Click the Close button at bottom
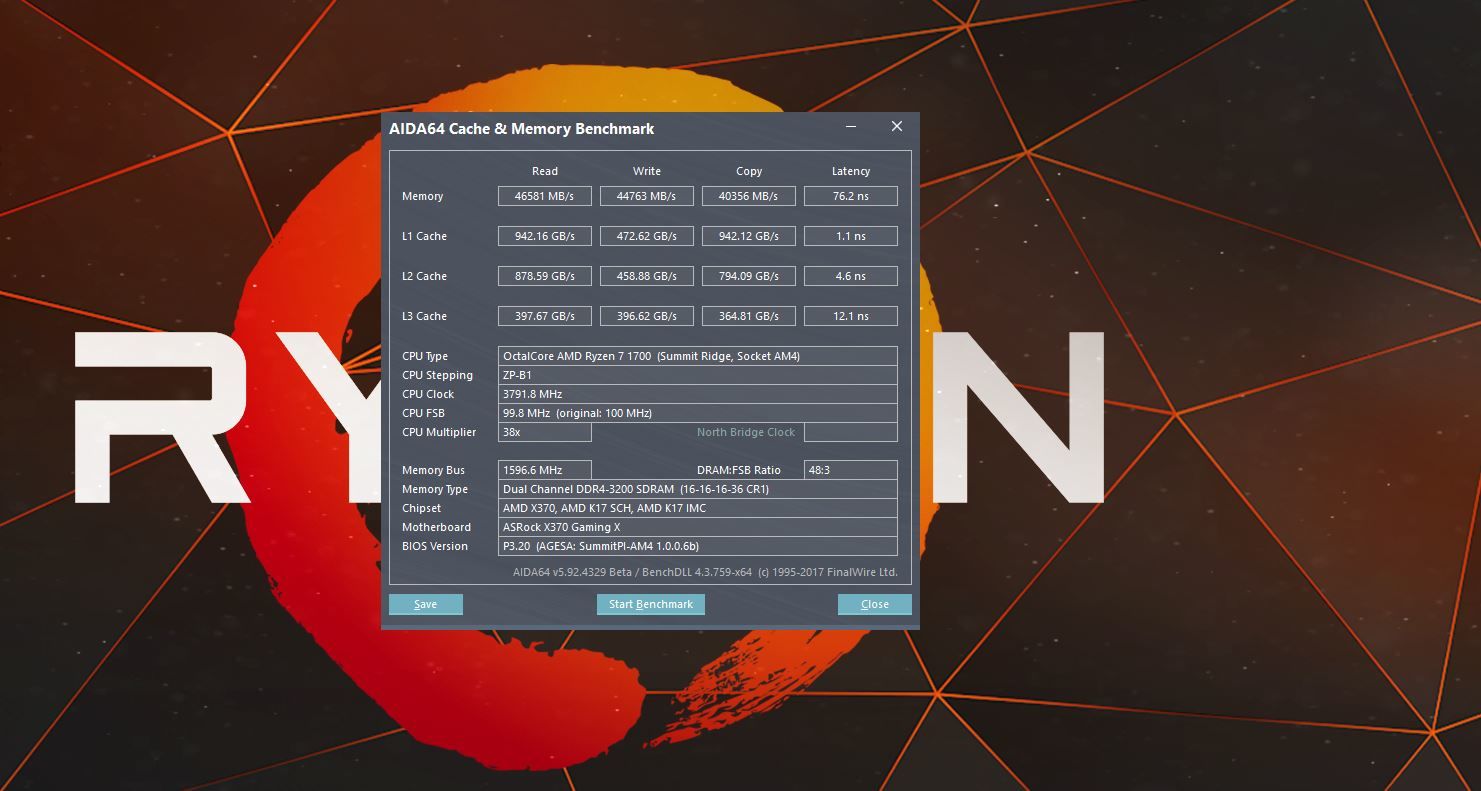The height and width of the screenshot is (791, 1481). pos(875,604)
